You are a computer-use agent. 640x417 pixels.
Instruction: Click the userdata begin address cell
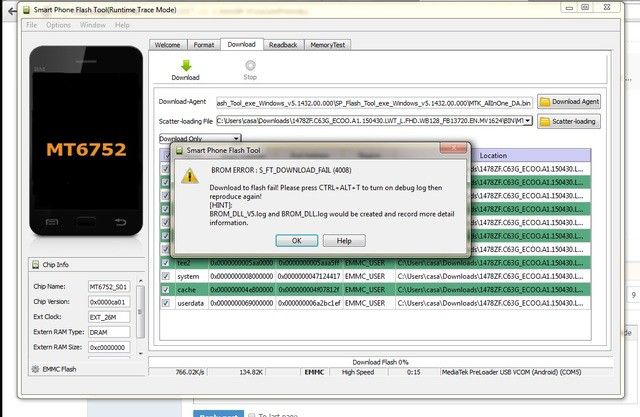pos(242,303)
